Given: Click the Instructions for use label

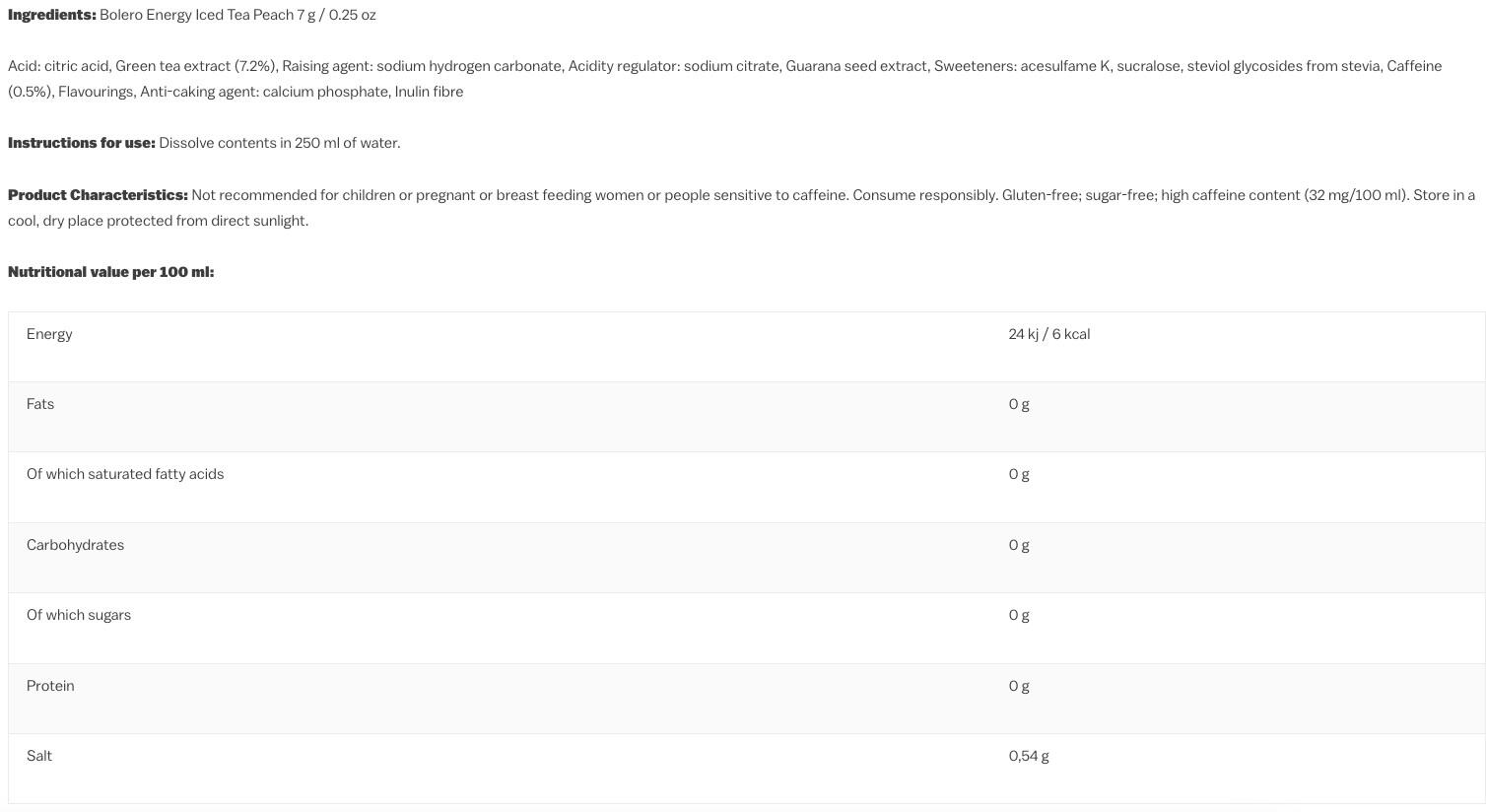Looking at the screenshot, I should tap(82, 143).
